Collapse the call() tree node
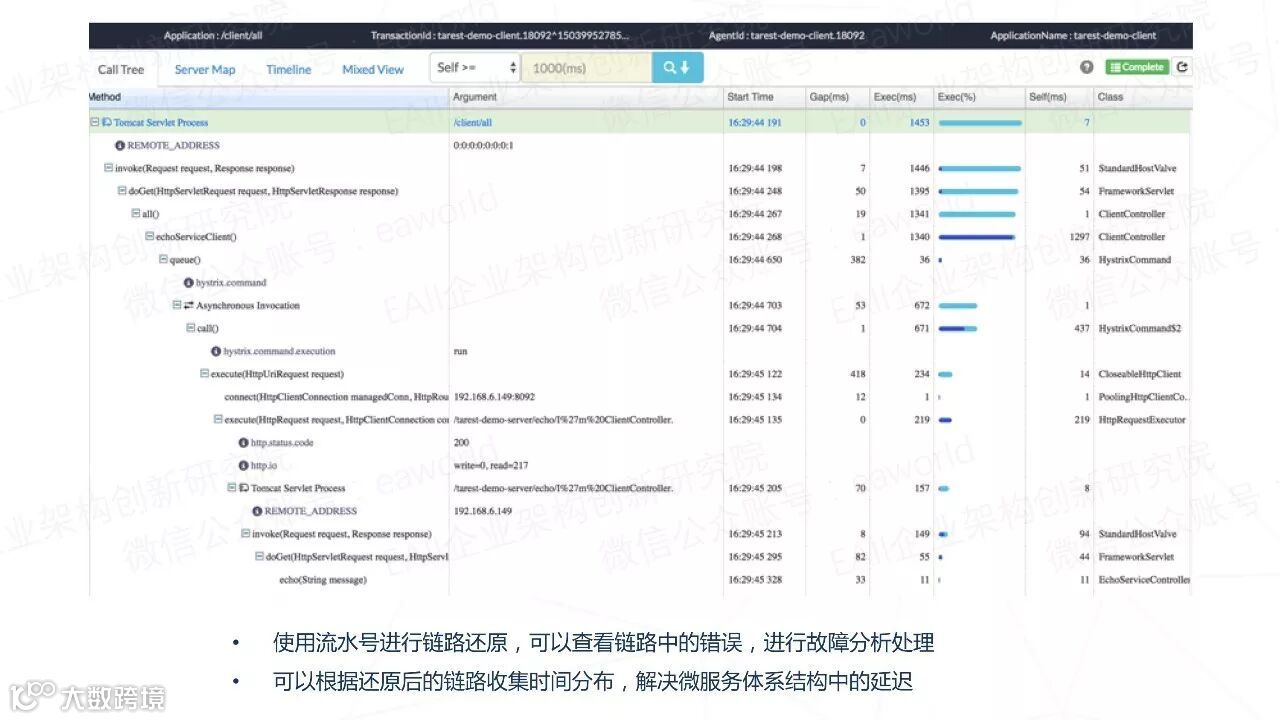Viewport: 1280px width, 720px height. (x=191, y=328)
